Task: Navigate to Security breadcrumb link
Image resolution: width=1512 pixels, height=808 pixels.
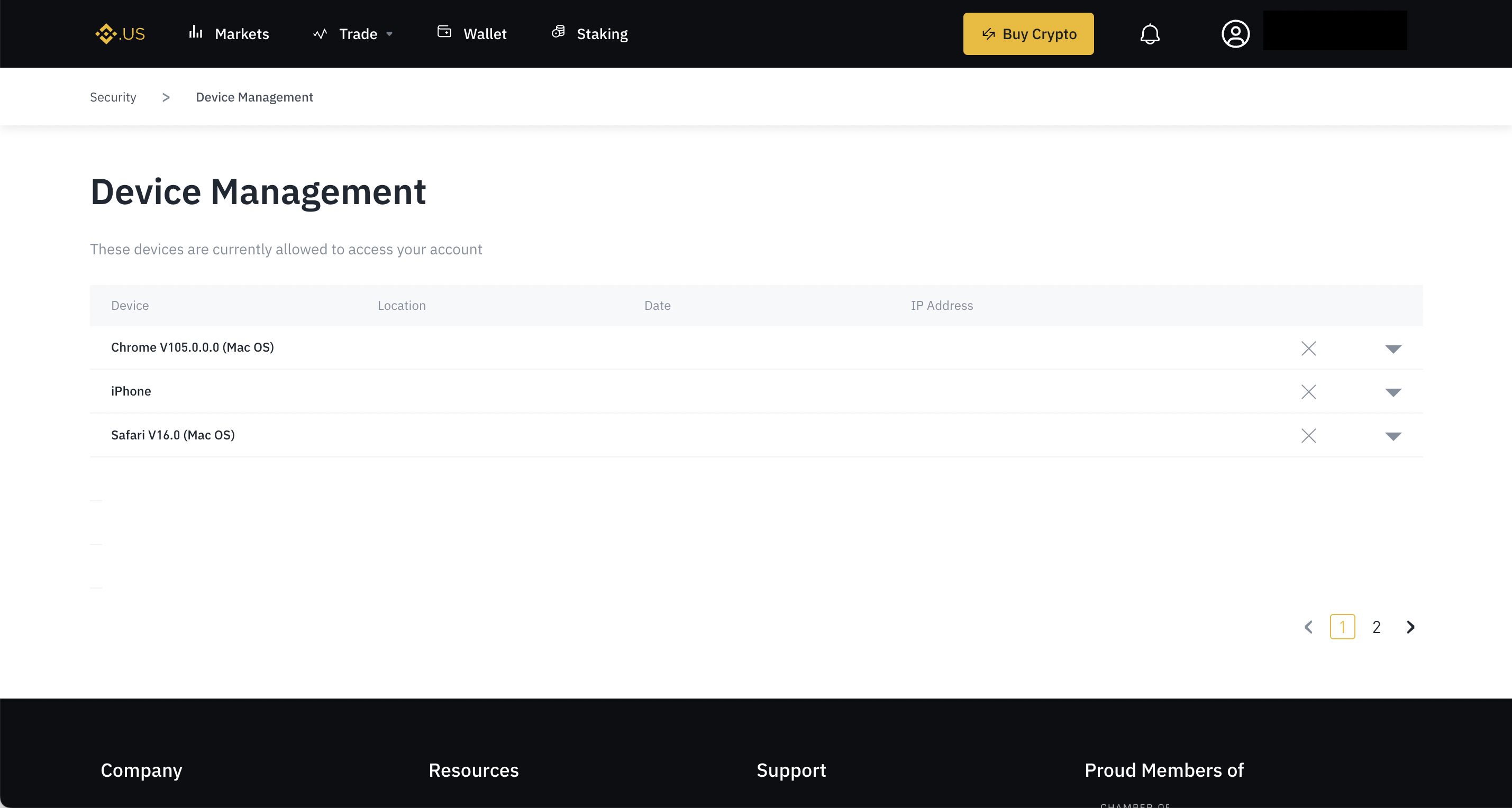Action: 113,97
